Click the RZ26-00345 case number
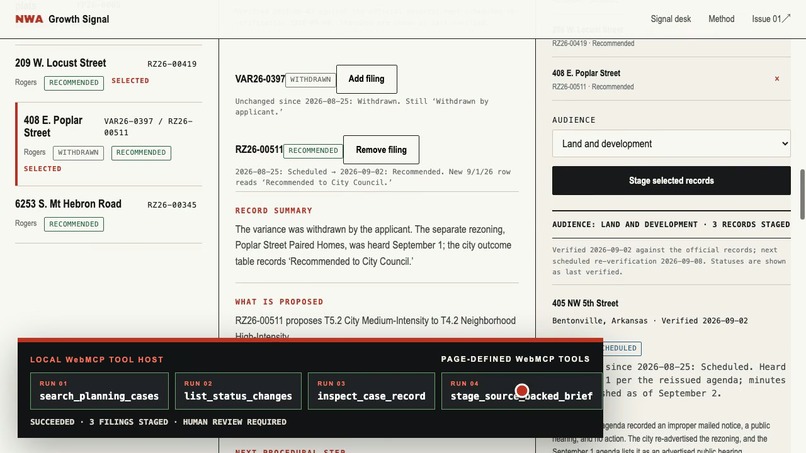This screenshot has height=453, width=806. (172, 205)
